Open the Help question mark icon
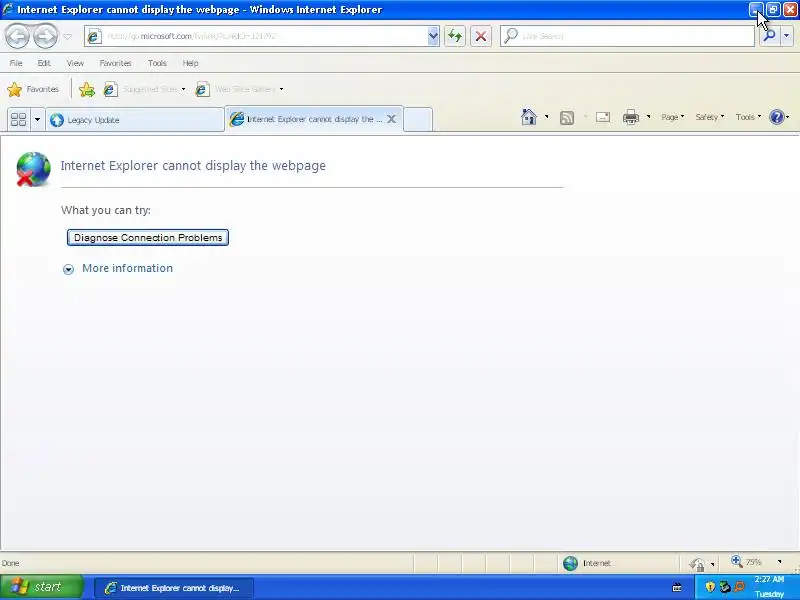This screenshot has height=600, width=800. tap(777, 117)
